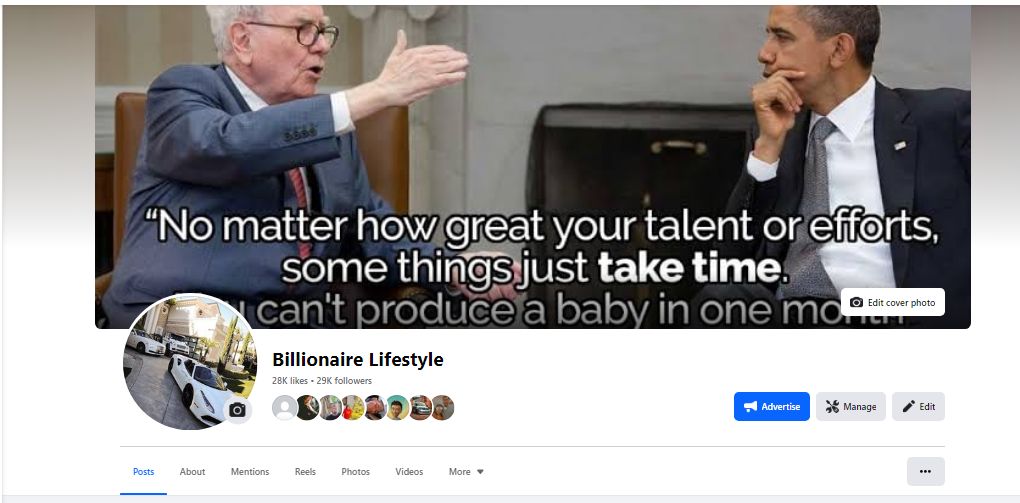Click the last follower avatar in row
This screenshot has height=503, width=1020.
pos(443,407)
